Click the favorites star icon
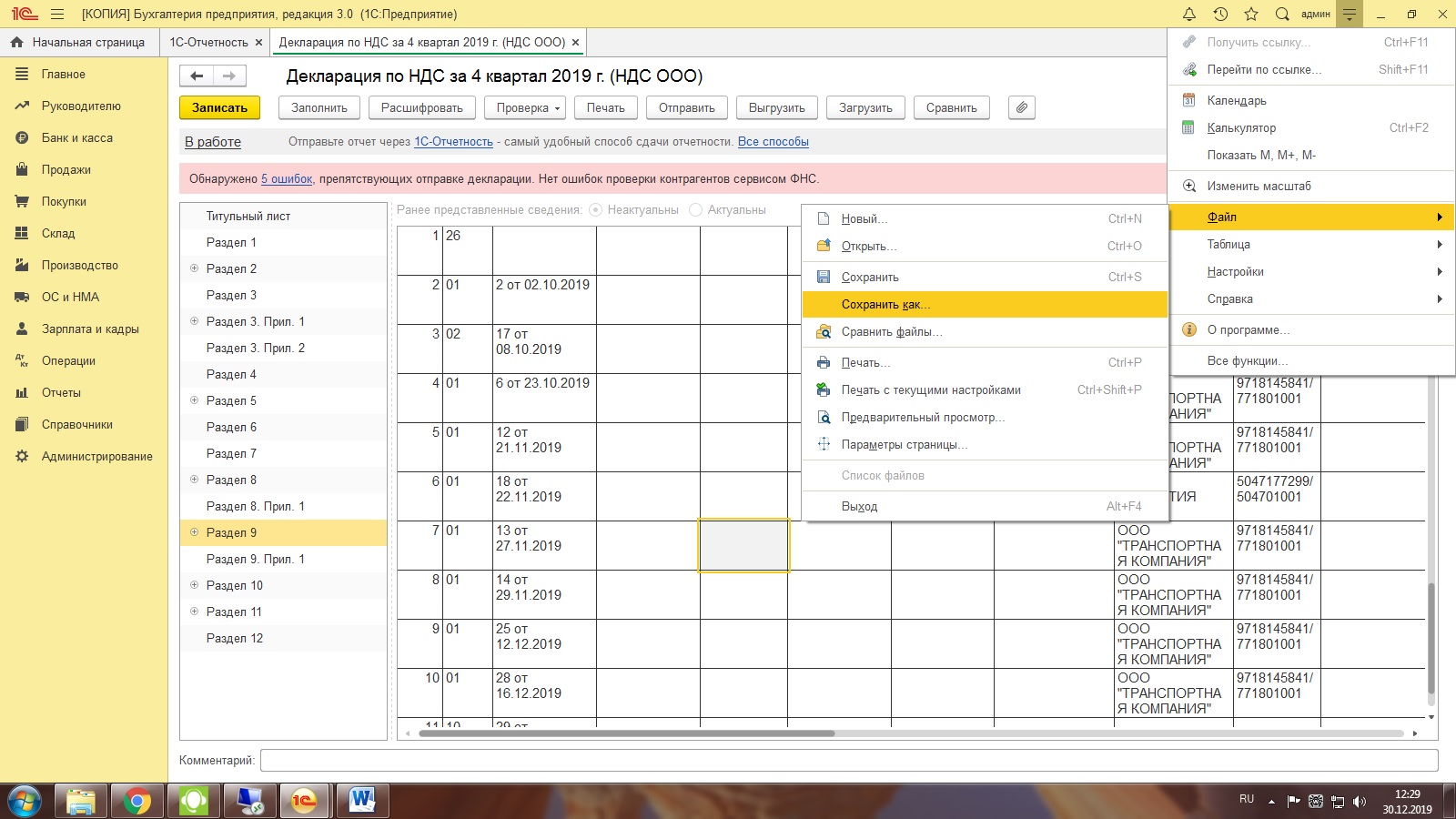The height and width of the screenshot is (819, 1456). [1251, 14]
